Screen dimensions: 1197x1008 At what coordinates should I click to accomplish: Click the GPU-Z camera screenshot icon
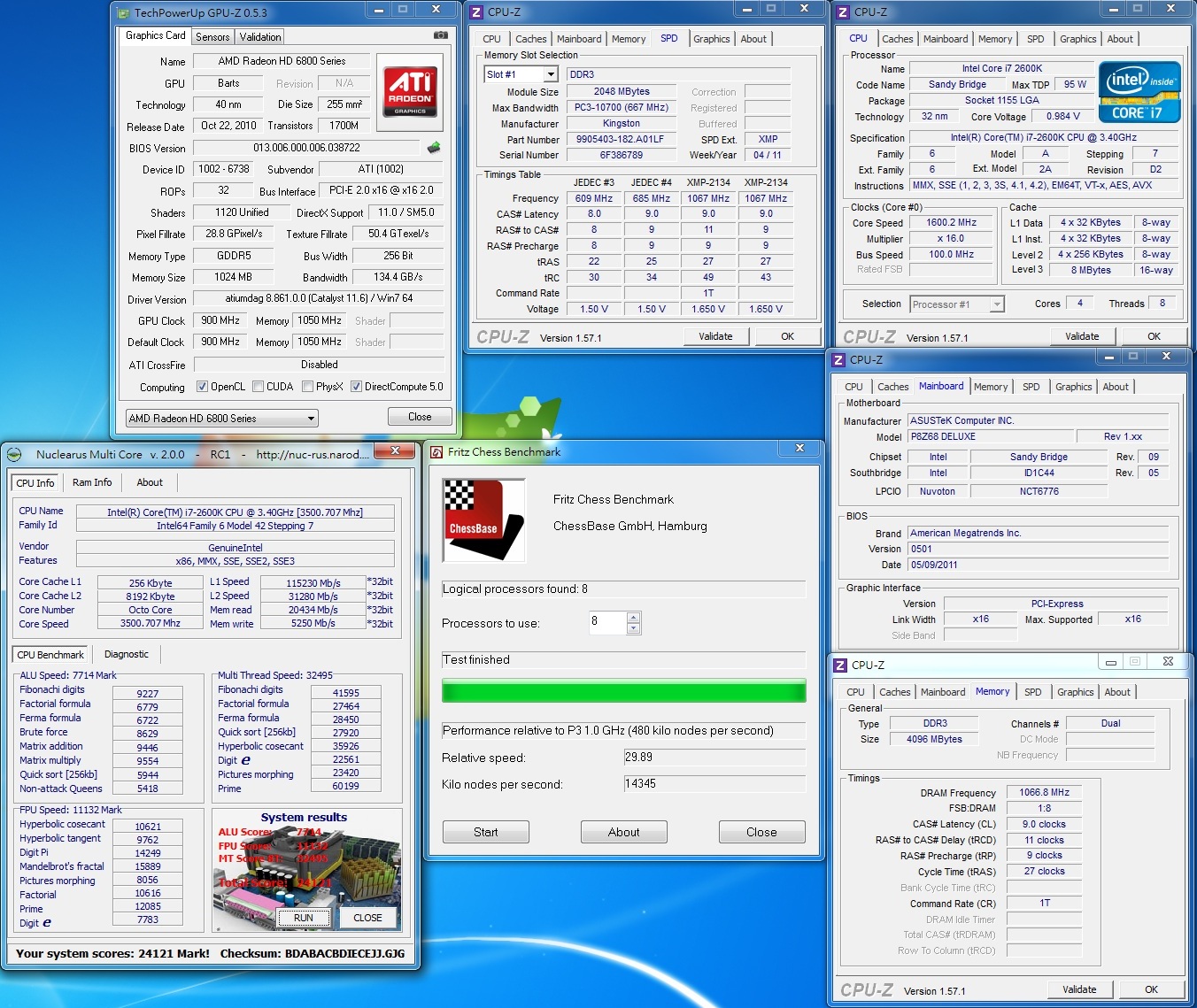pyautogui.click(x=440, y=35)
